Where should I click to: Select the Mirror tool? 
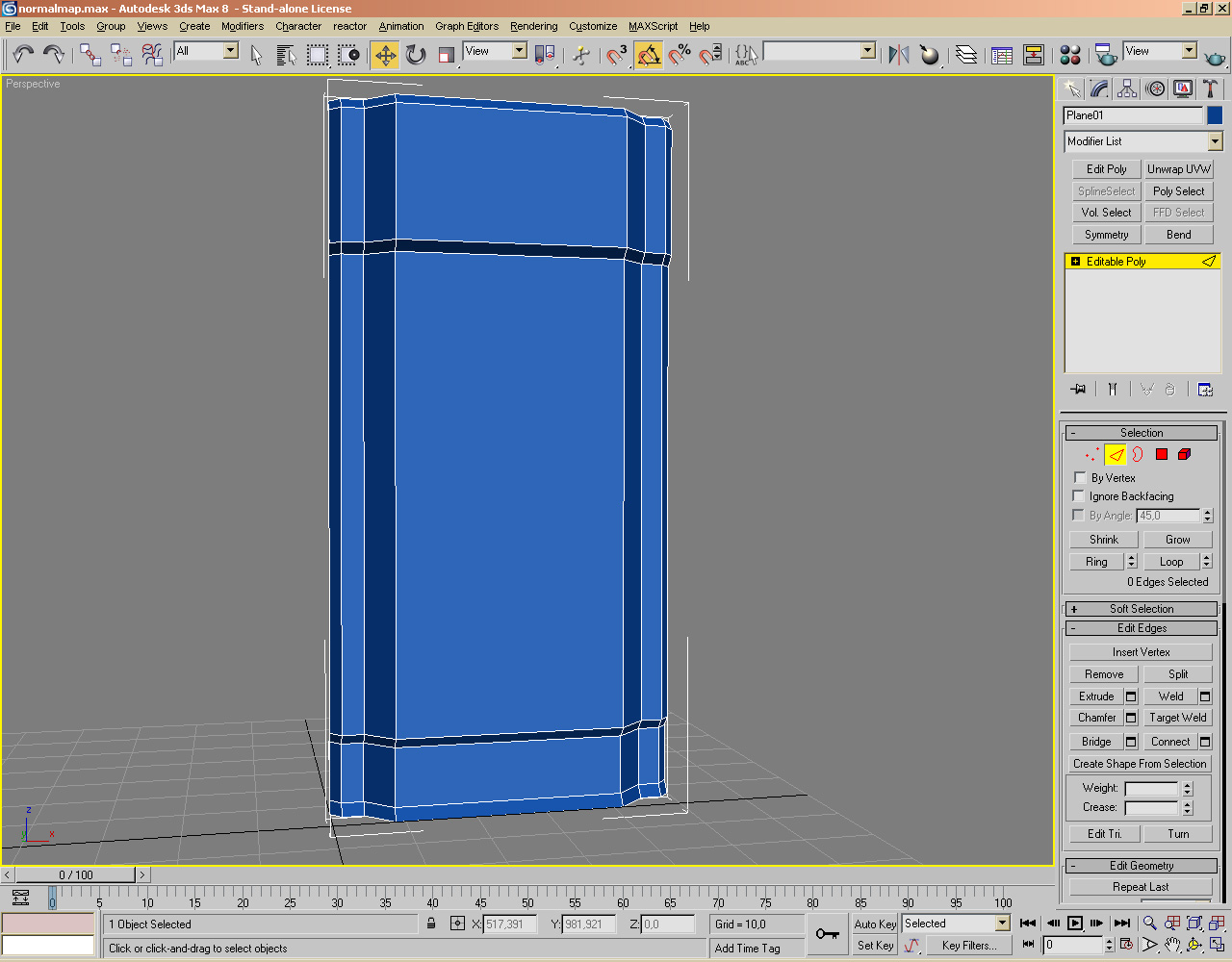(x=898, y=55)
